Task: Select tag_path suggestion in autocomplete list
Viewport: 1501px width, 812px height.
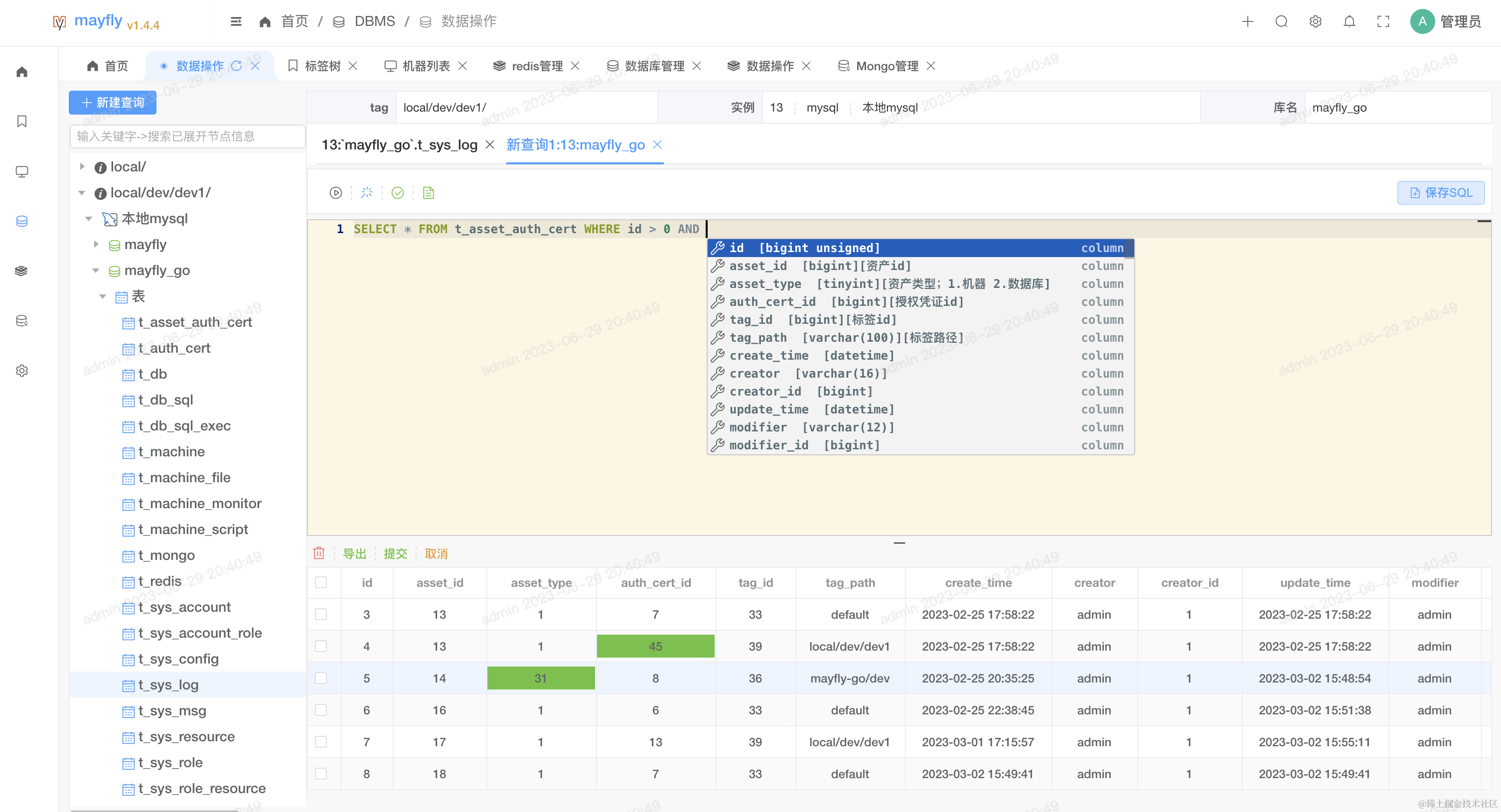Action: point(920,337)
